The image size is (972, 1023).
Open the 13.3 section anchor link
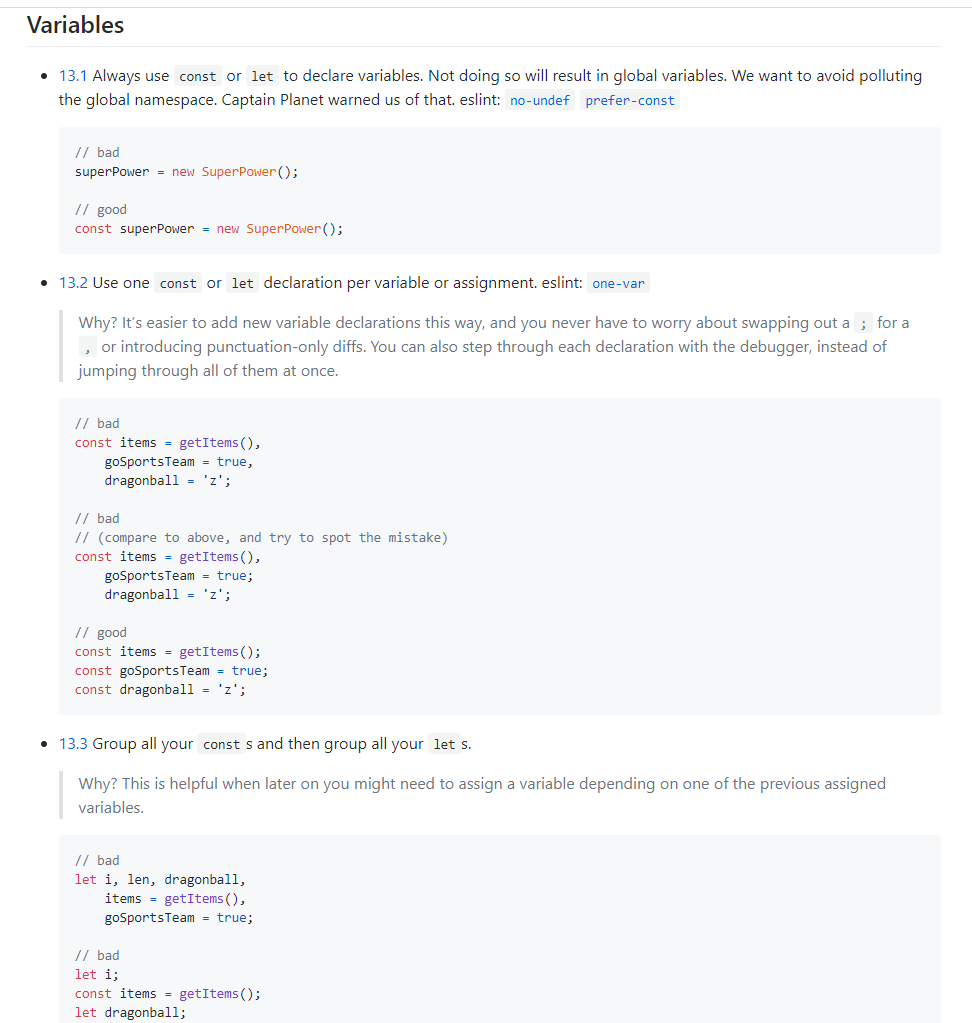[x=73, y=744]
